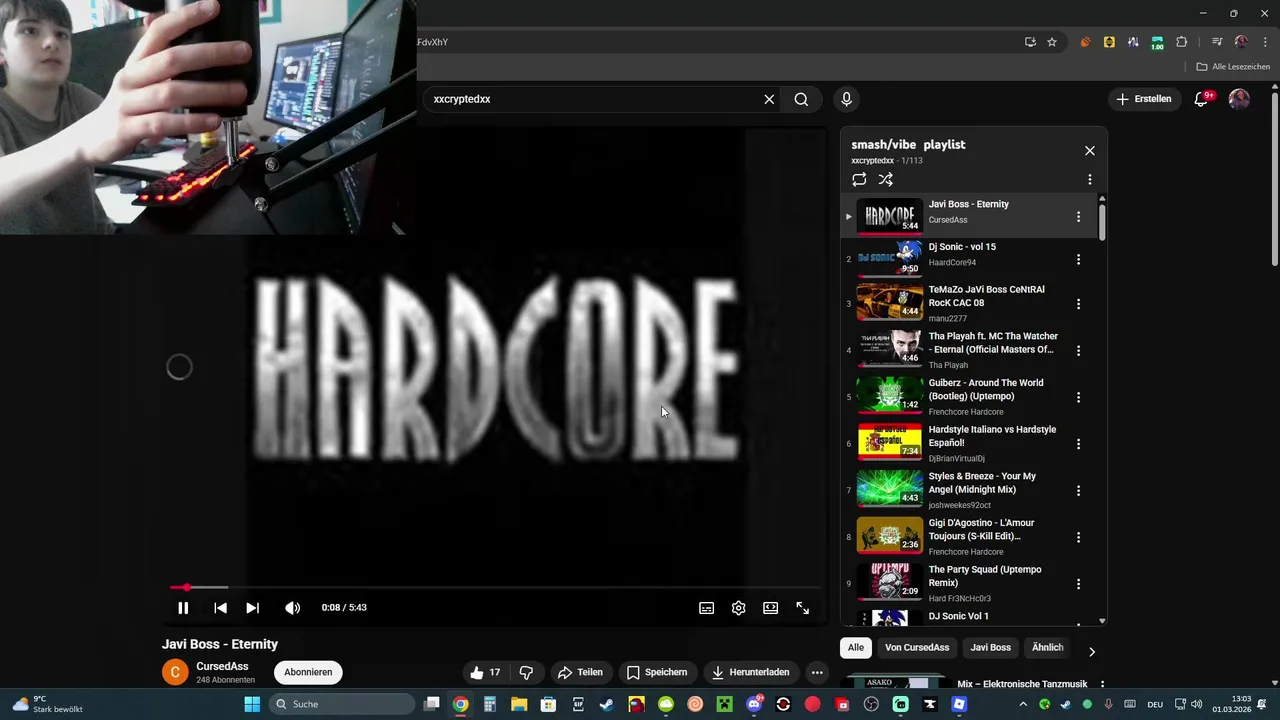The height and width of the screenshot is (720, 1280).
Task: Select Gigi D'Agostino - L'Amour Toujours track
Action: 981,530
